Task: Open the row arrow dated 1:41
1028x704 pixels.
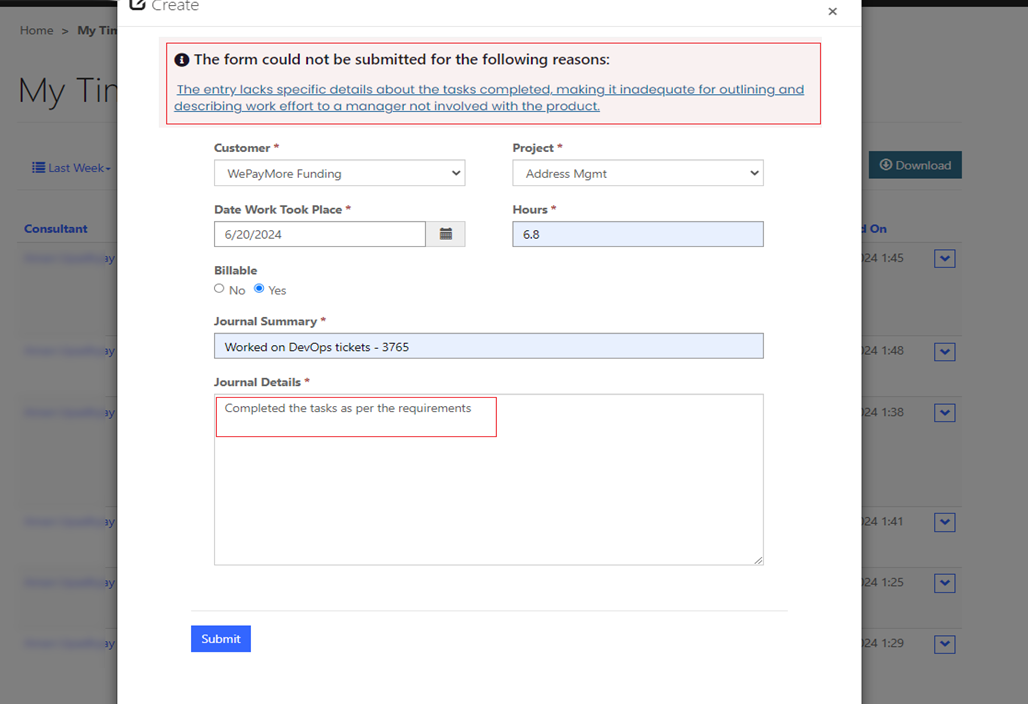Action: point(945,522)
